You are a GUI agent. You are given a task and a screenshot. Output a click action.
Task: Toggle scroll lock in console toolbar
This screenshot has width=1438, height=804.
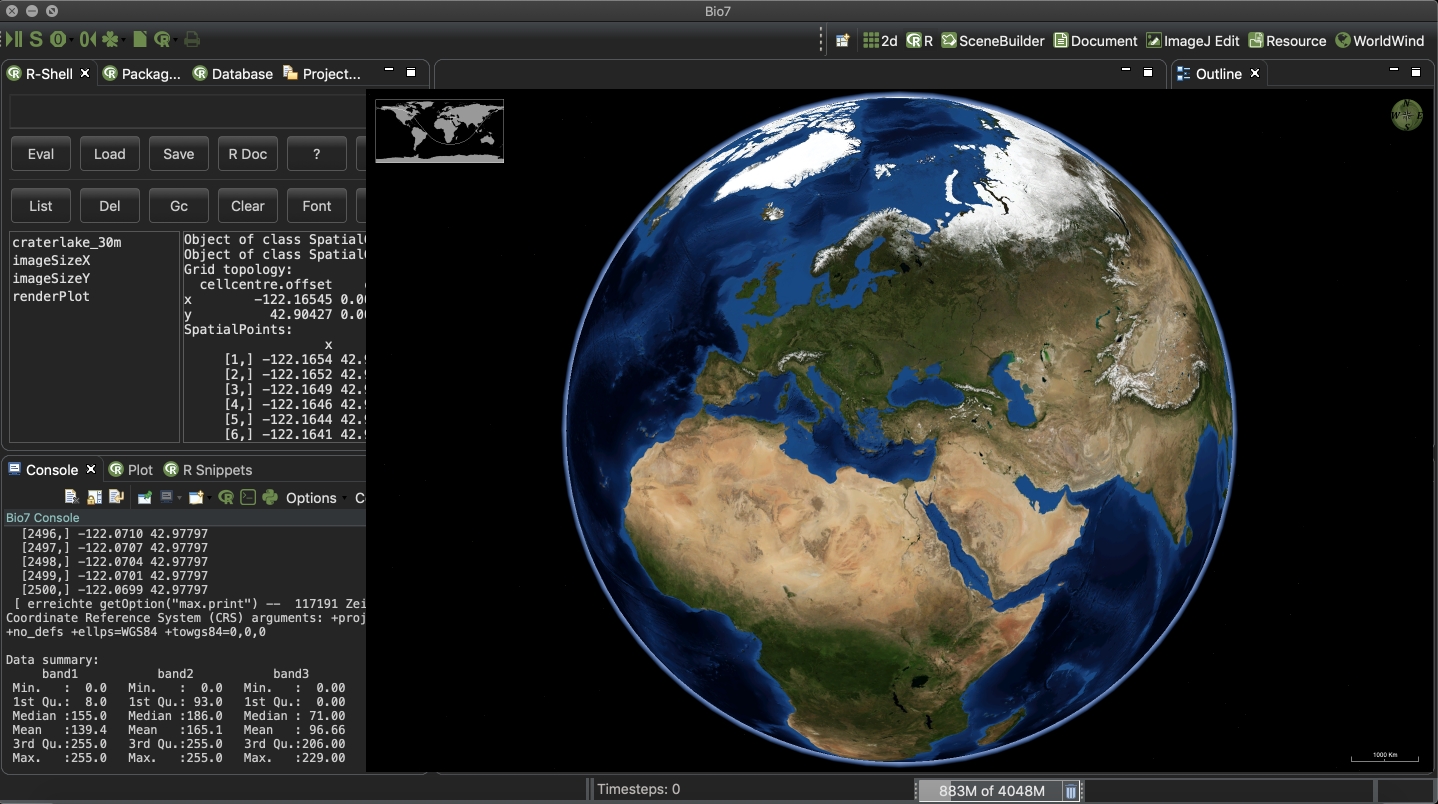click(x=94, y=497)
